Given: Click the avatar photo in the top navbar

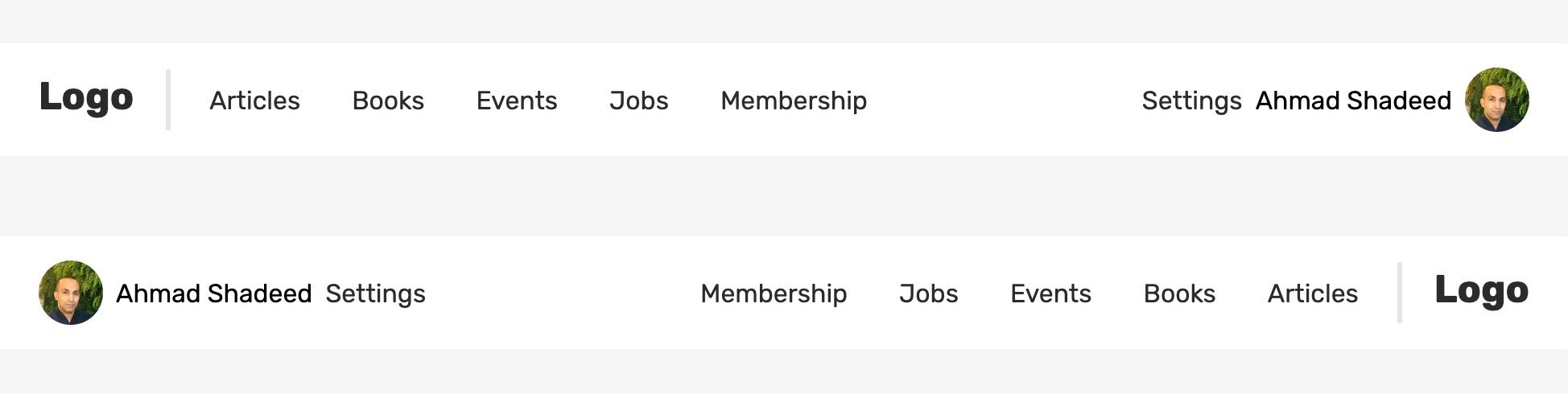Looking at the screenshot, I should (x=1496, y=100).
